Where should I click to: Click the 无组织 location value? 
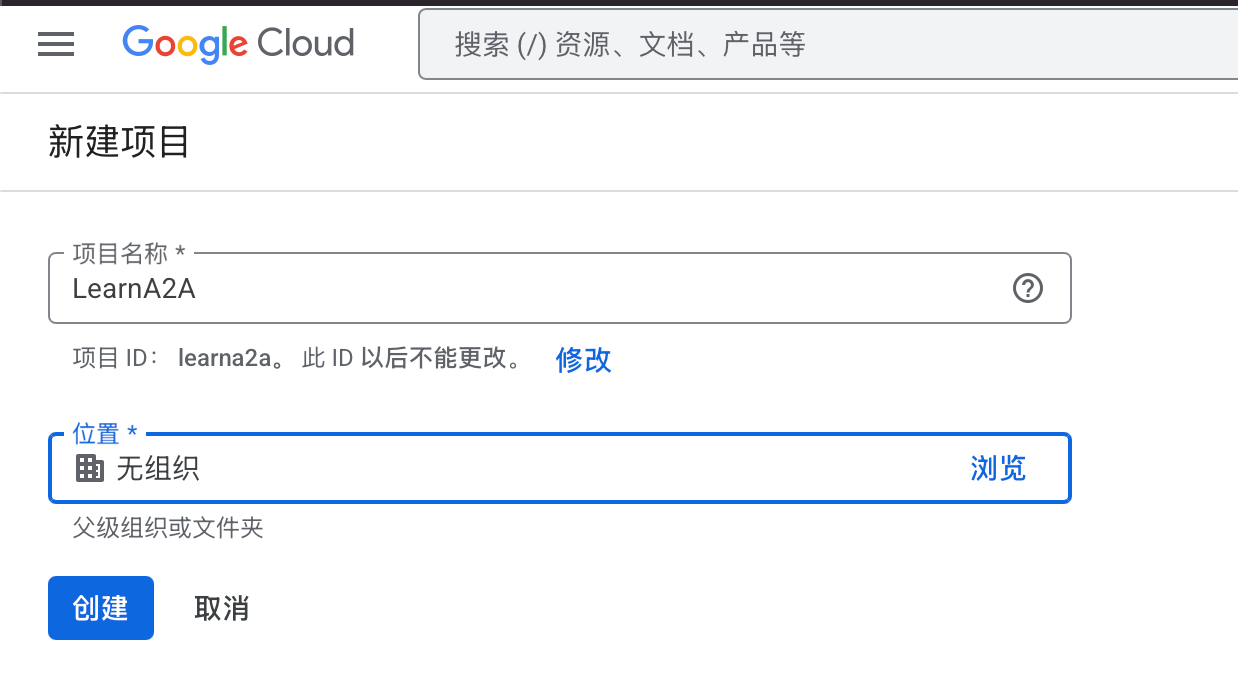coord(158,468)
